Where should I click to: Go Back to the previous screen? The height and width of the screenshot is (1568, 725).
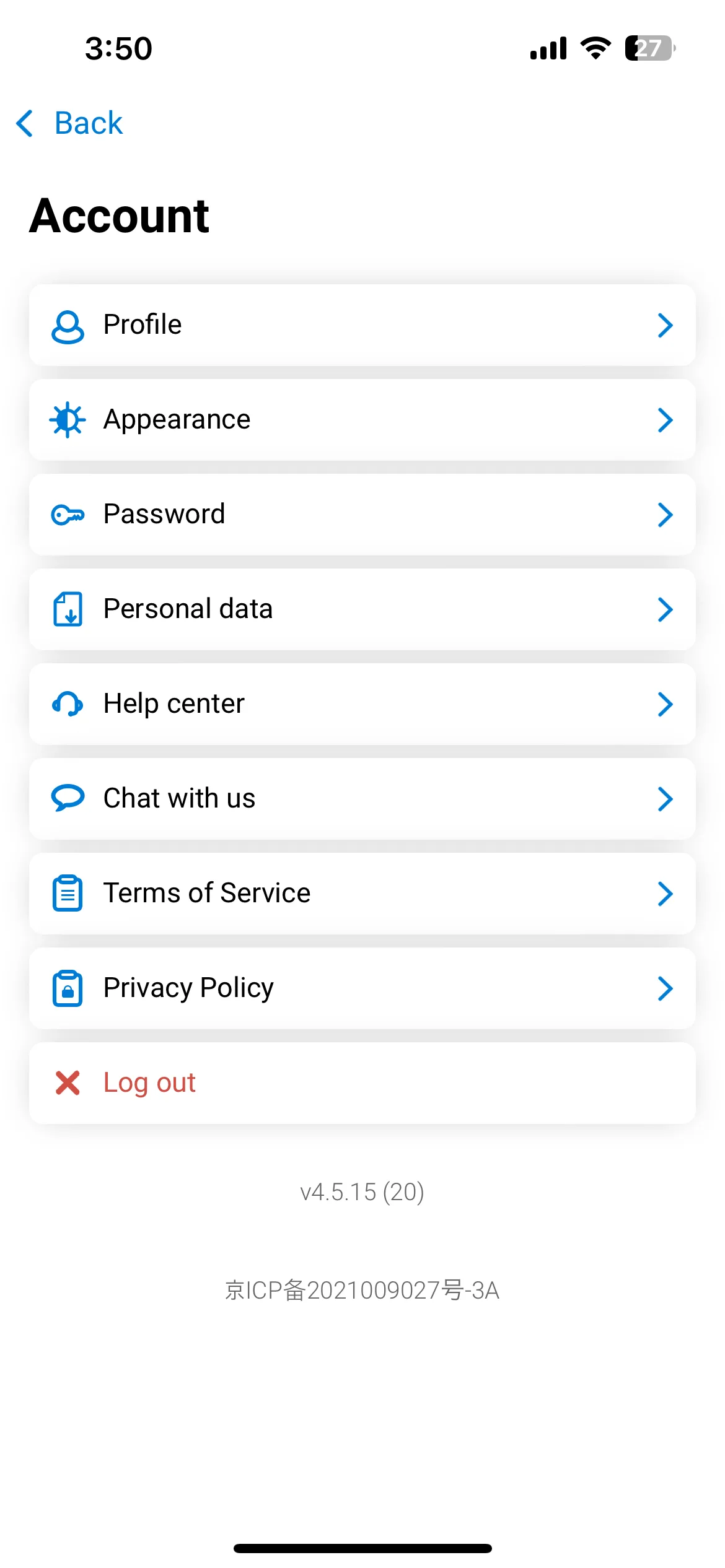click(x=69, y=123)
